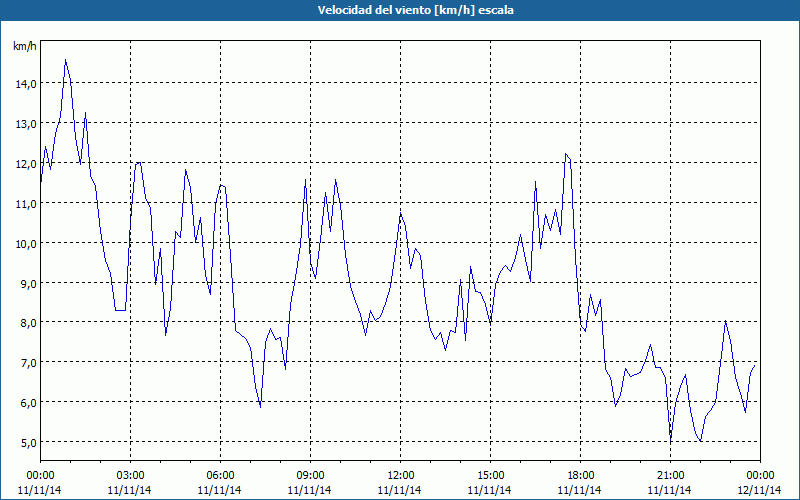The width and height of the screenshot is (800, 500).
Task: Click the 11,0 y-axis label
Action: [x=26, y=203]
